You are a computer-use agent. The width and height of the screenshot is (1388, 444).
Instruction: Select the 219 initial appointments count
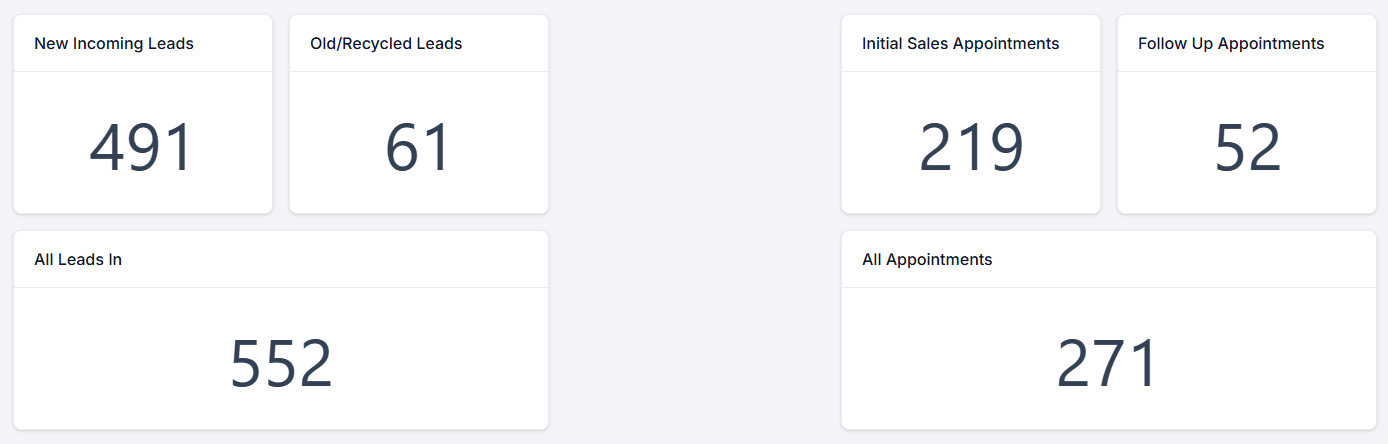(x=971, y=149)
